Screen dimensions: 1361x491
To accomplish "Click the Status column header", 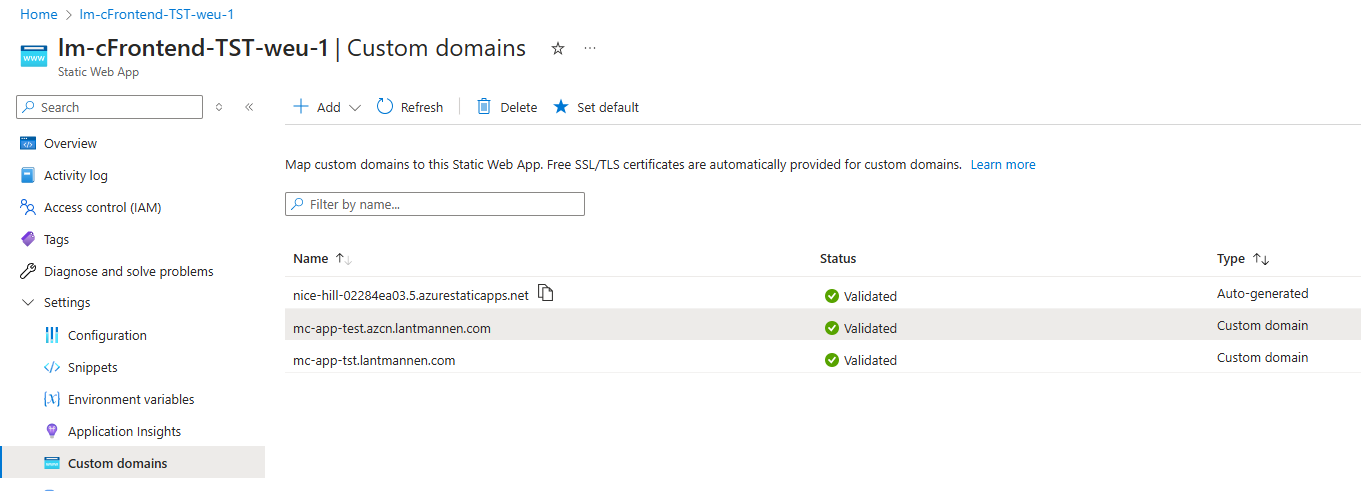I will [x=838, y=258].
